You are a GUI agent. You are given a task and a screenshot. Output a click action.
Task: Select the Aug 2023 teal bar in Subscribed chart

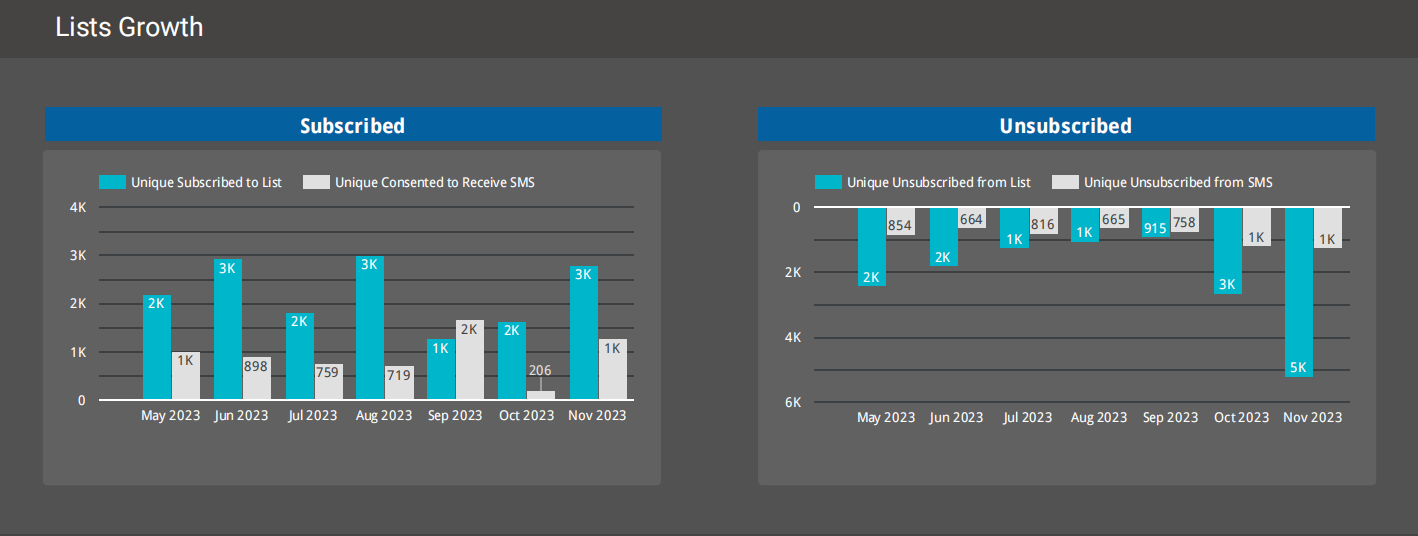(370, 330)
